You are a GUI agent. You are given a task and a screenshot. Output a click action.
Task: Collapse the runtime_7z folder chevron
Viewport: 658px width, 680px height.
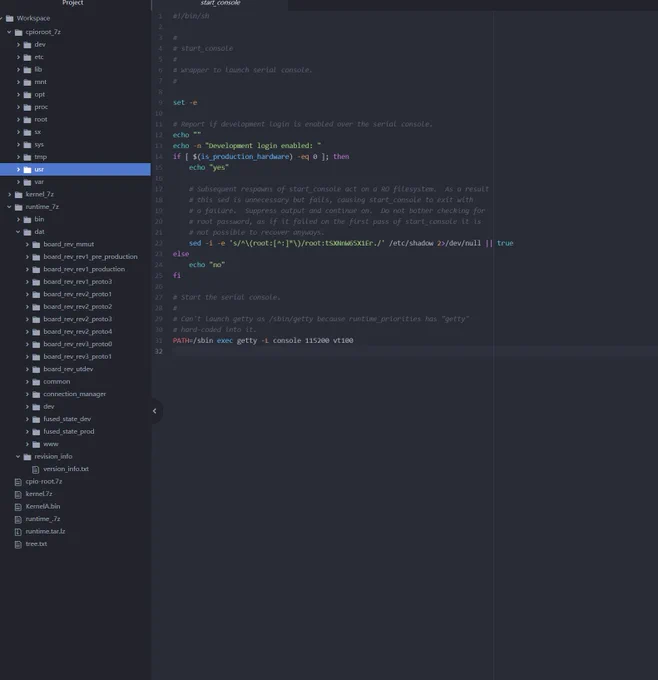[x=9, y=207]
